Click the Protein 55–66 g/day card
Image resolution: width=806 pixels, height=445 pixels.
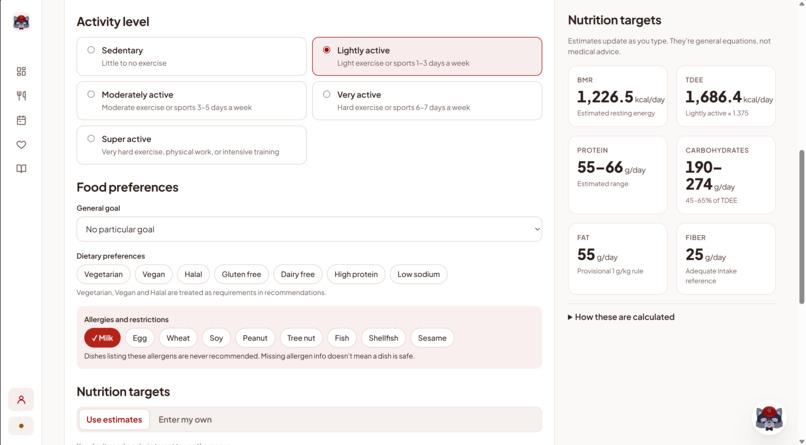(x=617, y=175)
